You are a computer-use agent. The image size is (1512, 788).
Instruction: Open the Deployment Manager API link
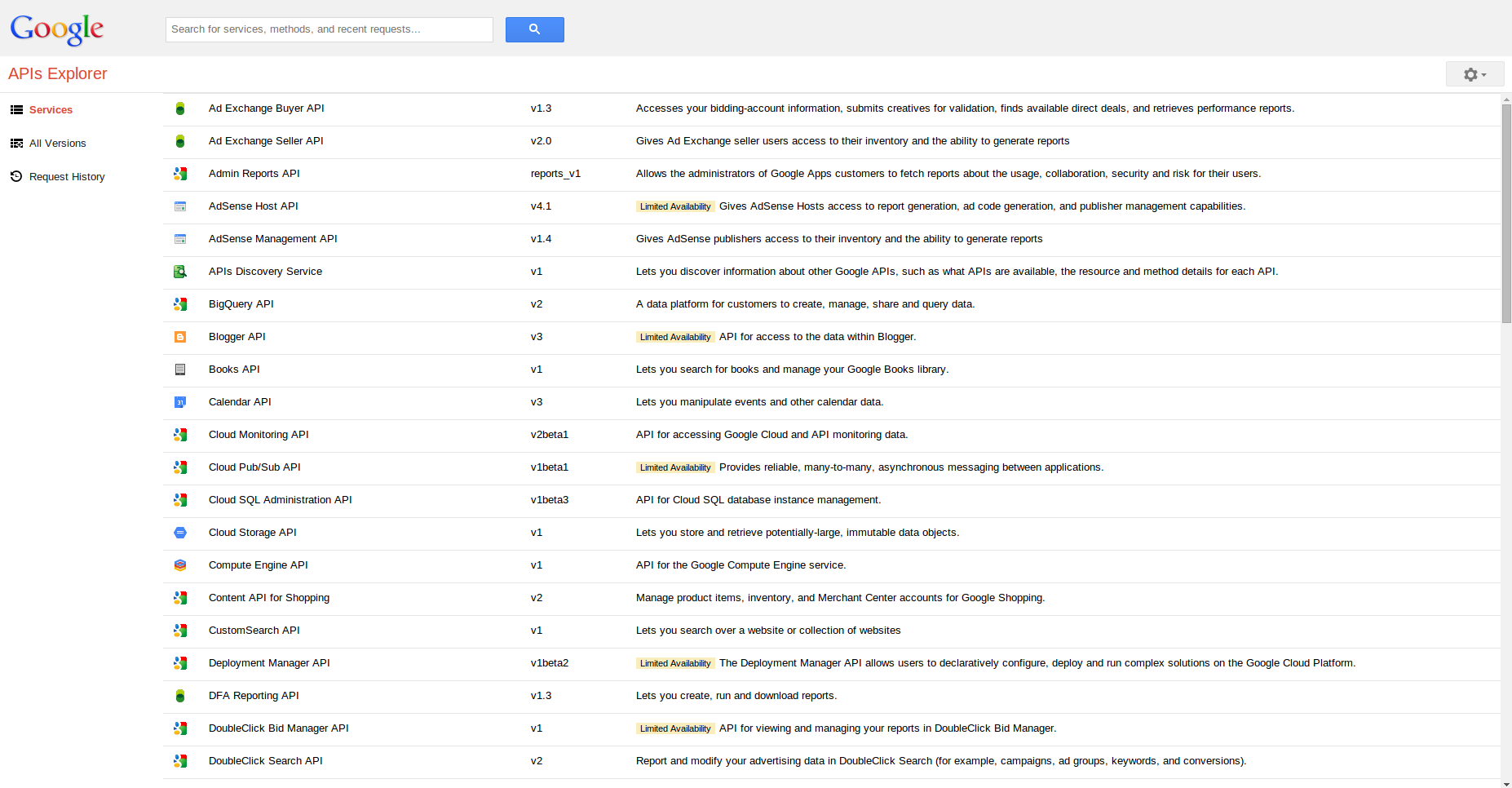tap(269, 663)
